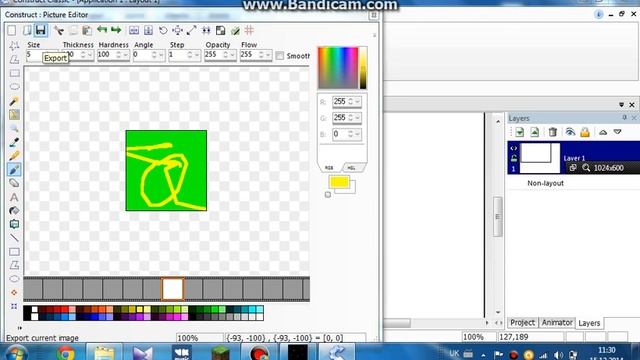Image resolution: width=640 pixels, height=360 pixels.
Task: Click the Non-layout entry
Action: (545, 183)
